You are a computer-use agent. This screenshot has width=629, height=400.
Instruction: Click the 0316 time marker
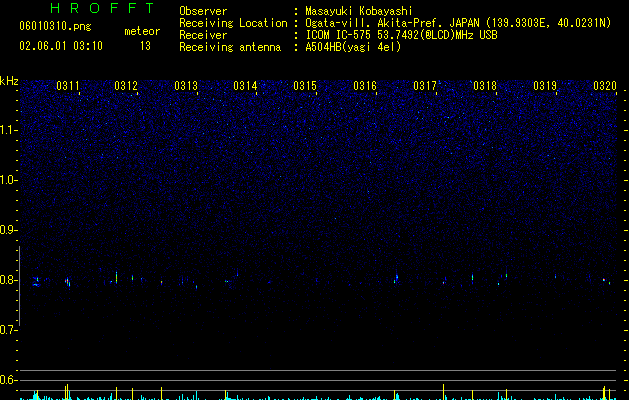coord(365,86)
